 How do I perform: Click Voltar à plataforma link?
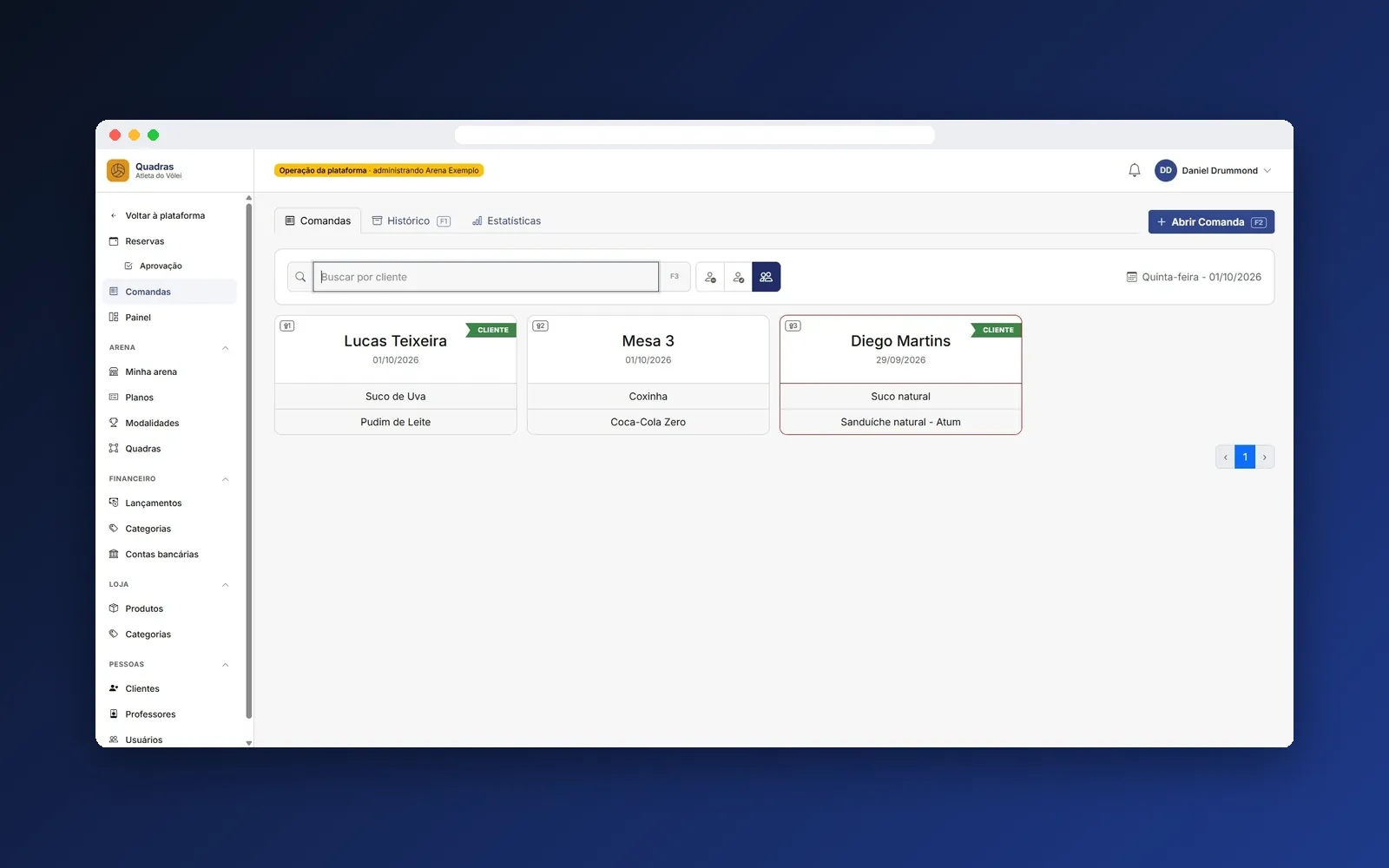click(157, 215)
